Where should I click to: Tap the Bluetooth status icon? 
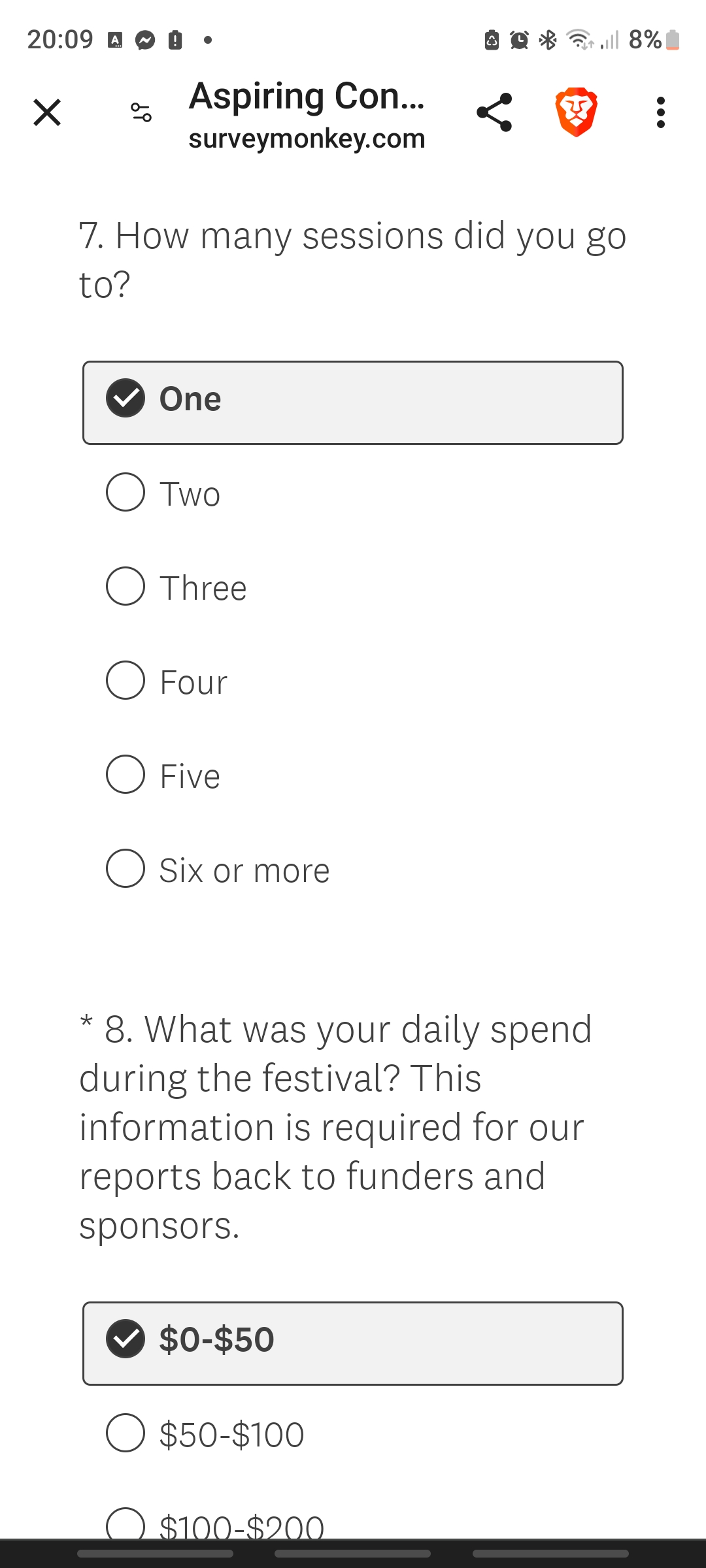click(548, 40)
